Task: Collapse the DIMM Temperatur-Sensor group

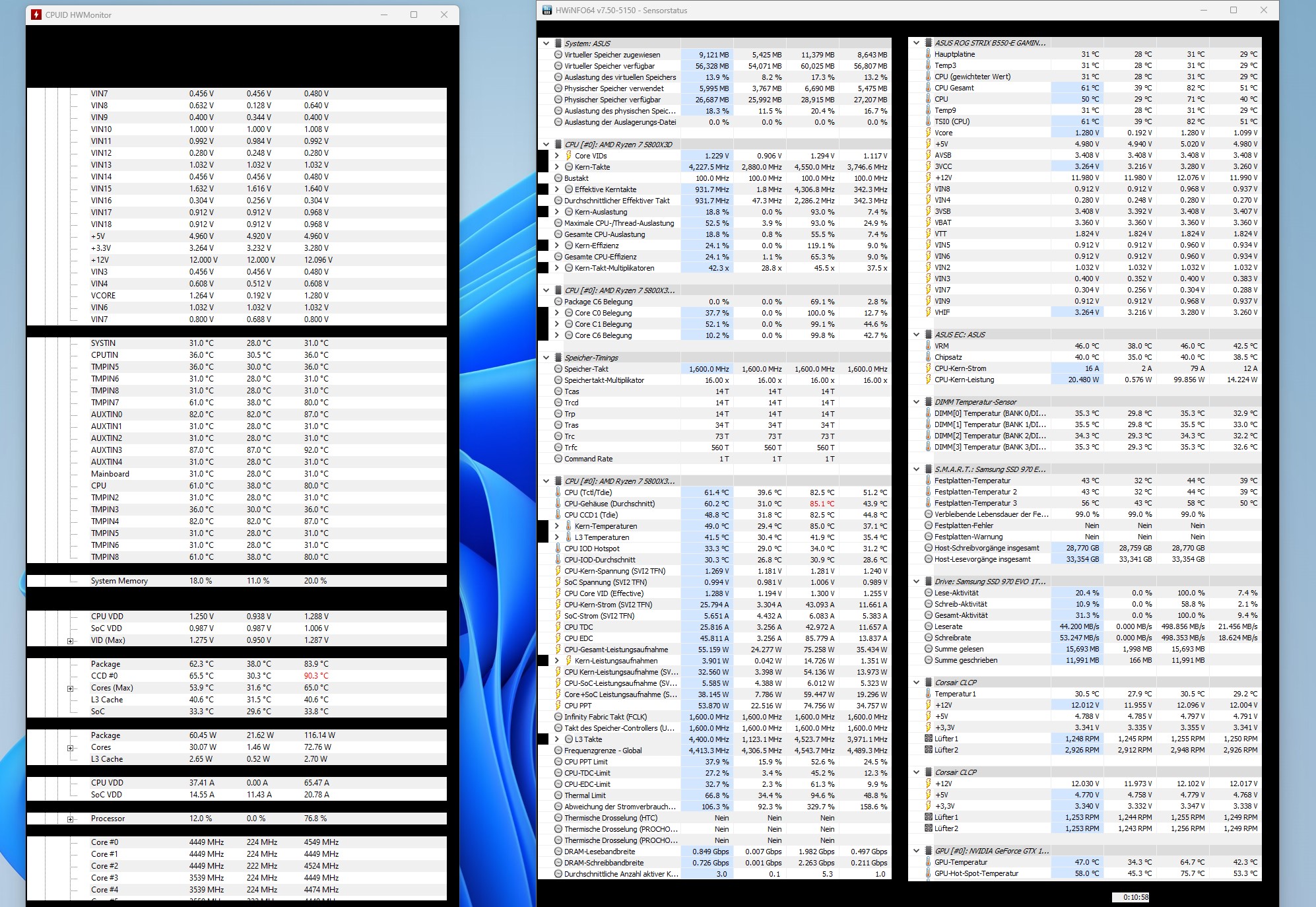Action: click(x=916, y=402)
